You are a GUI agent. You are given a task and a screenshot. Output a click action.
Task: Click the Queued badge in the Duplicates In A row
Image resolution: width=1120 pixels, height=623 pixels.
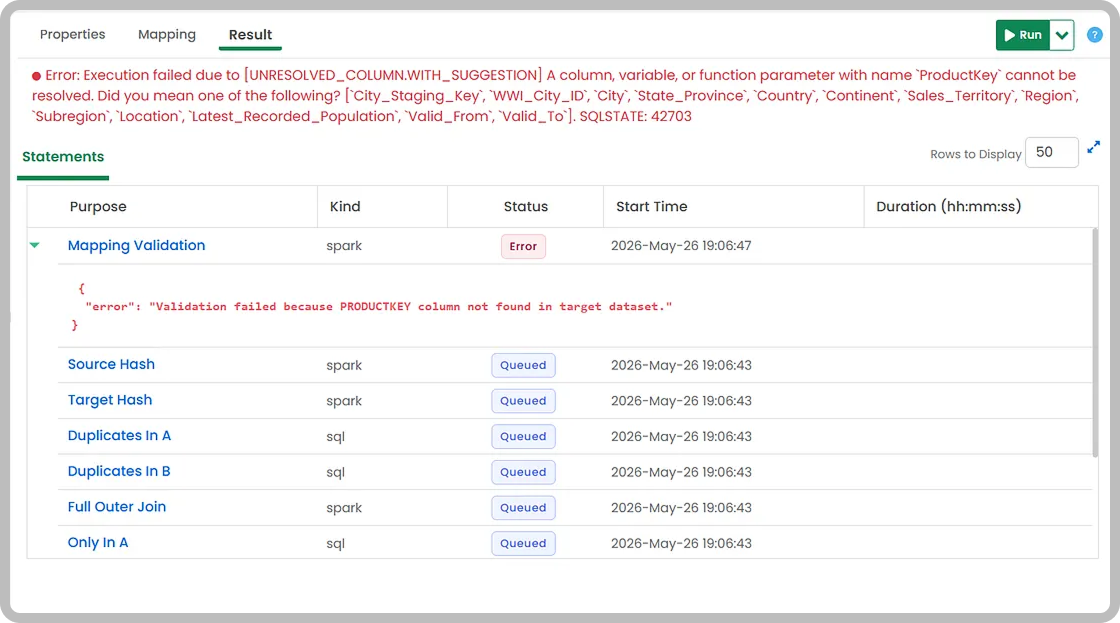pos(523,437)
